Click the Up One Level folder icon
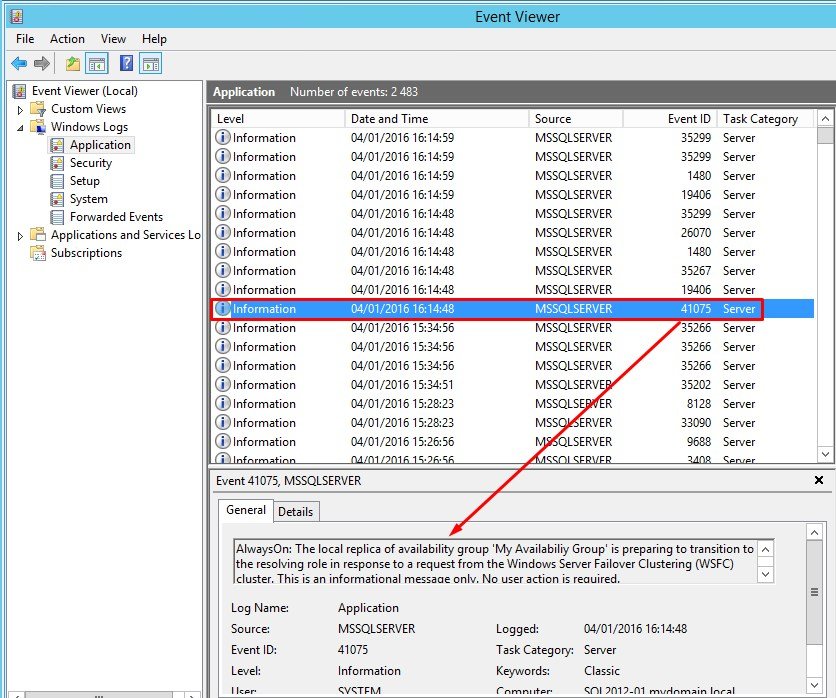The width and height of the screenshot is (836, 698). [73, 64]
